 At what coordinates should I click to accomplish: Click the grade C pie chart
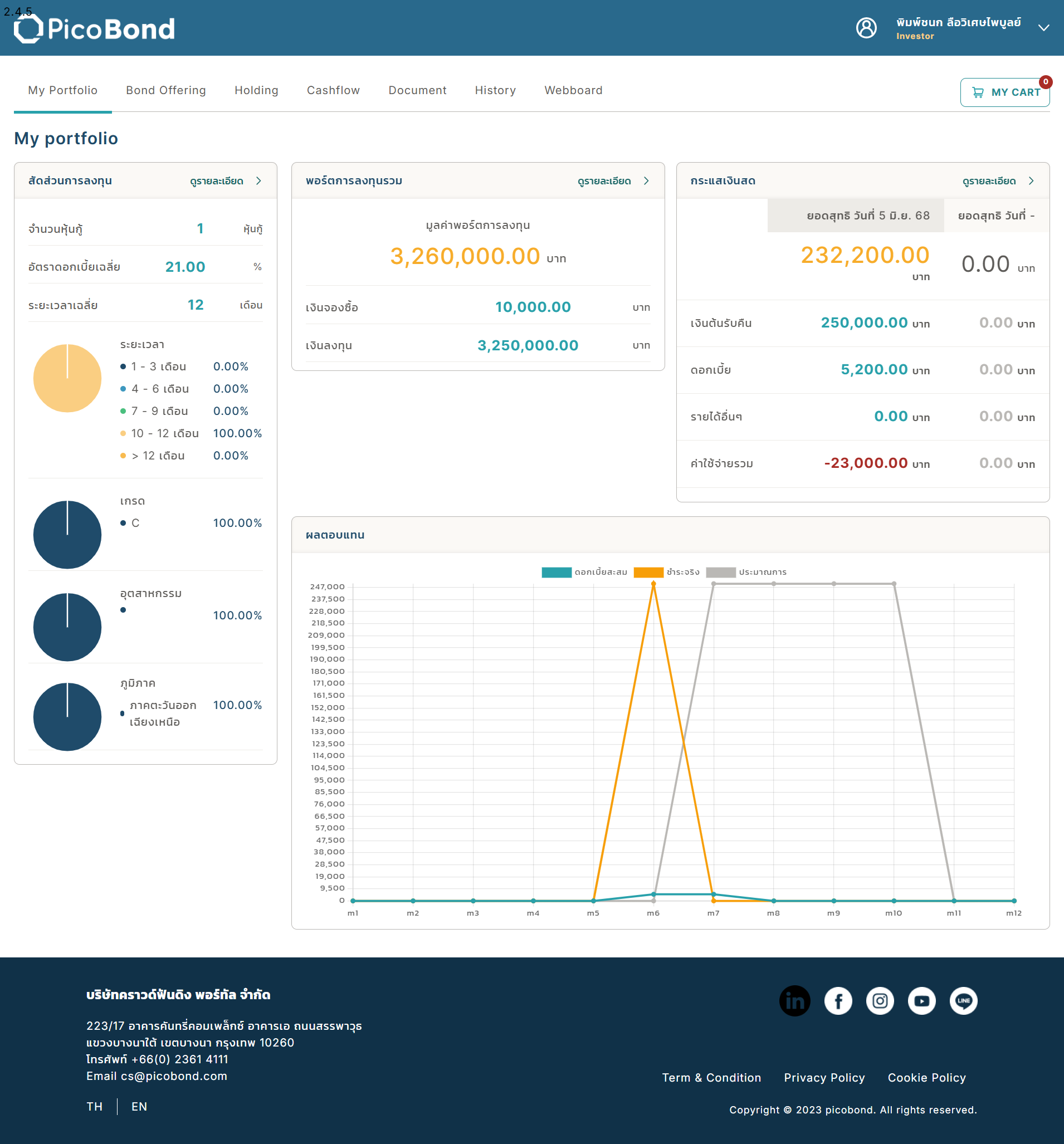point(67,535)
